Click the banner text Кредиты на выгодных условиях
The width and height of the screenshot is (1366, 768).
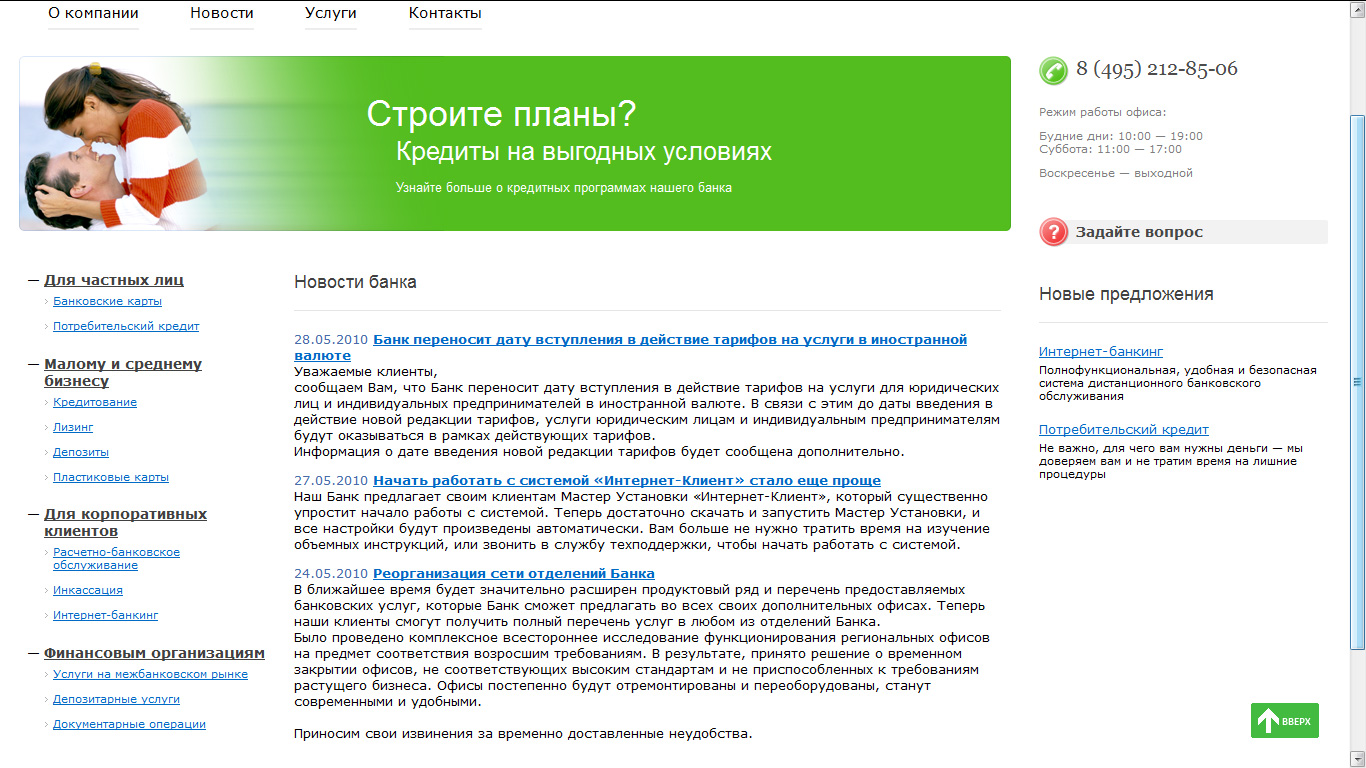[584, 152]
